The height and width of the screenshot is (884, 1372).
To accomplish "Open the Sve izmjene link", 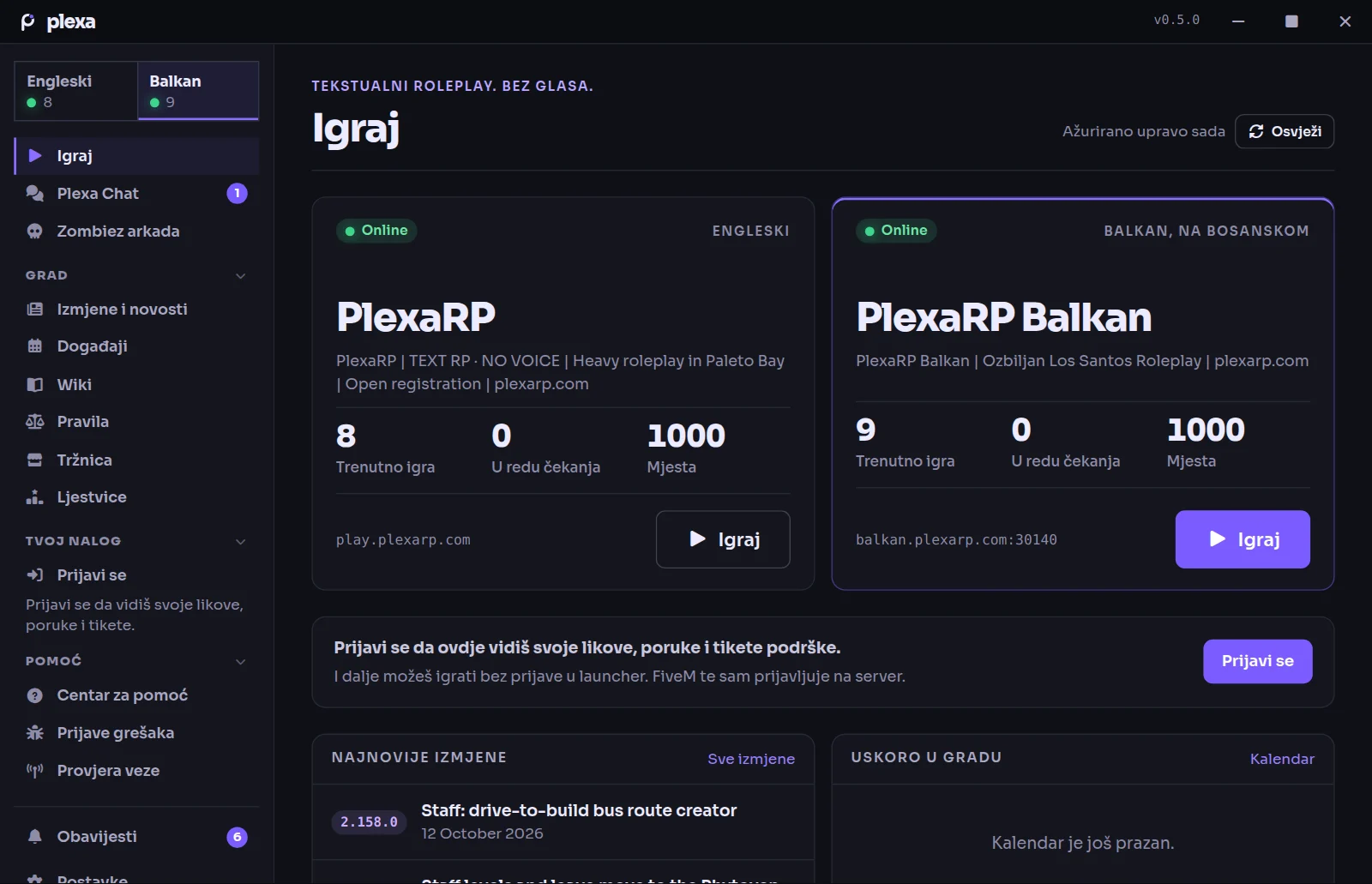I will click(751, 759).
